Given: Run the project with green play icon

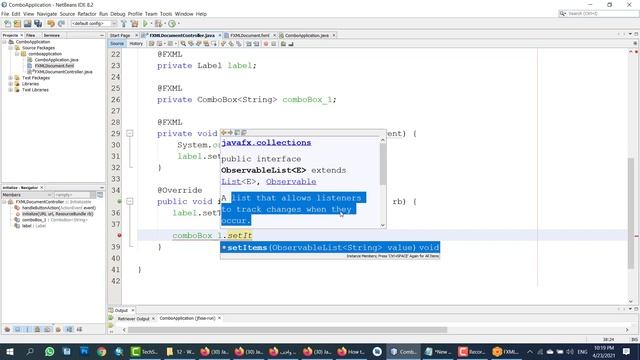Looking at the screenshot, I should click(x=145, y=24).
